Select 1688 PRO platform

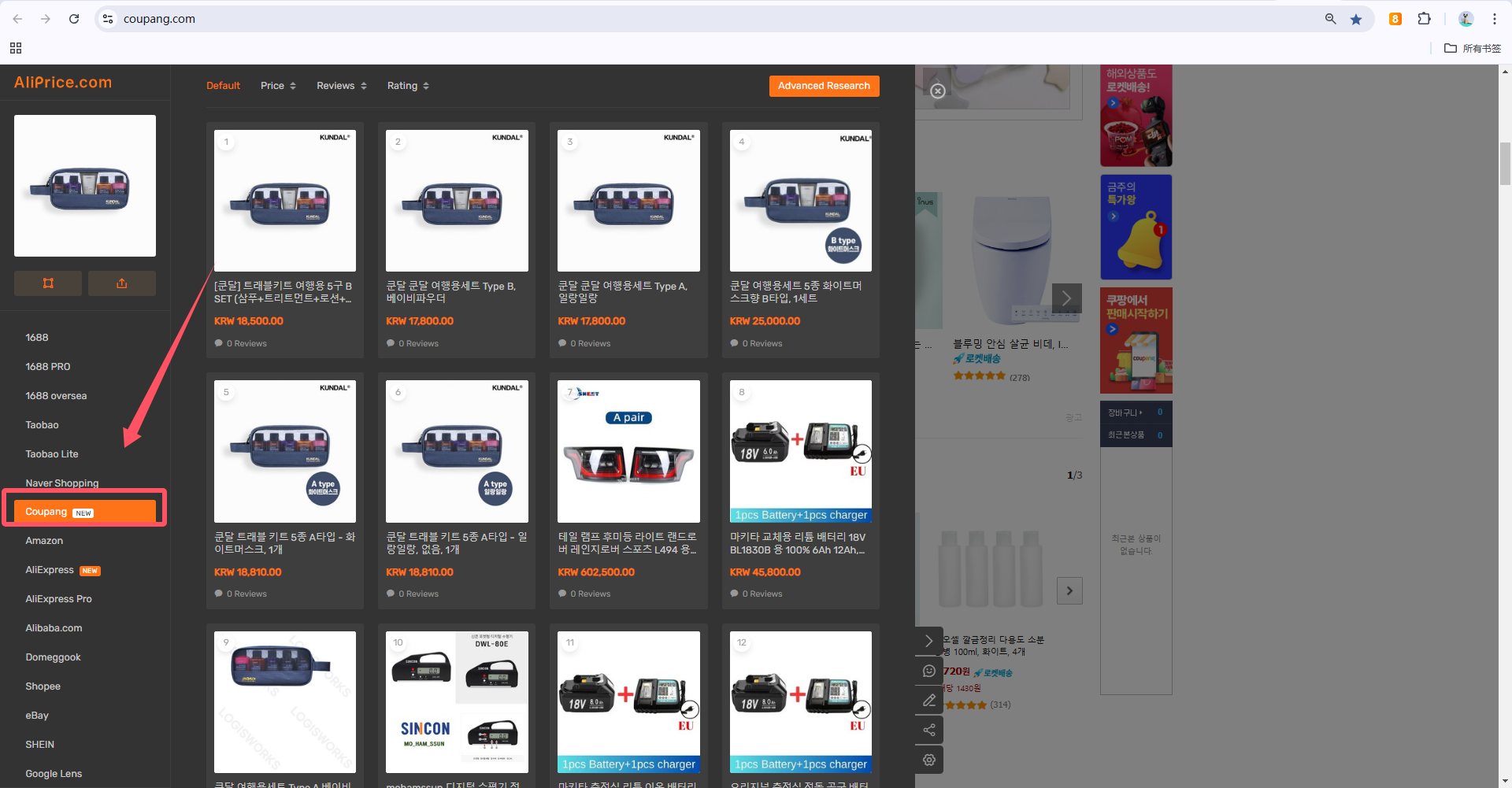[48, 367]
